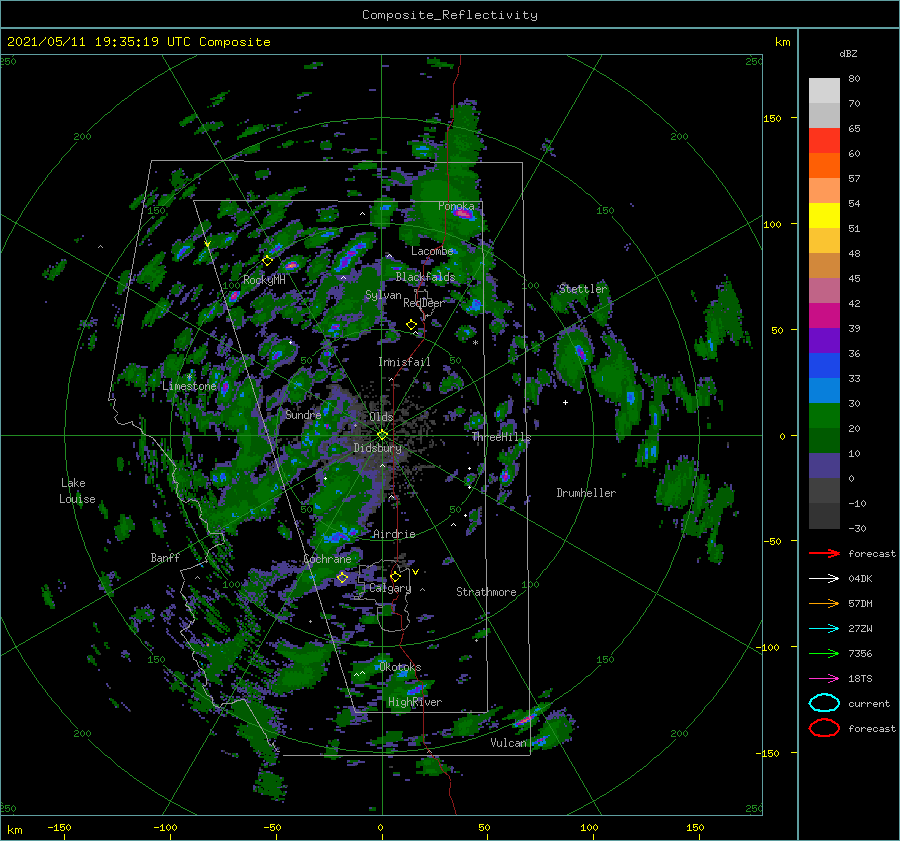Click the cyan current ellipse icon
Image resolution: width=900 pixels, height=841 pixels.
(x=824, y=703)
